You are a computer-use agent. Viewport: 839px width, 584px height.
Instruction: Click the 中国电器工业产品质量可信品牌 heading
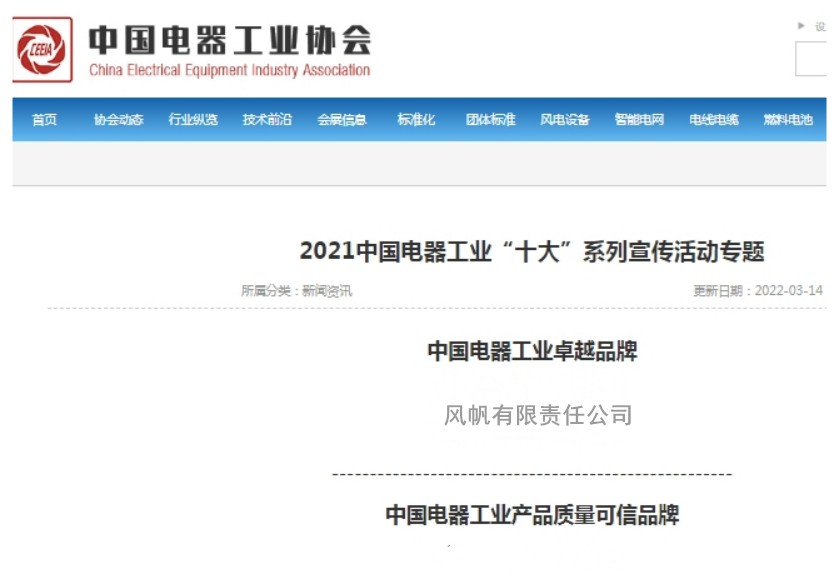(x=532, y=515)
